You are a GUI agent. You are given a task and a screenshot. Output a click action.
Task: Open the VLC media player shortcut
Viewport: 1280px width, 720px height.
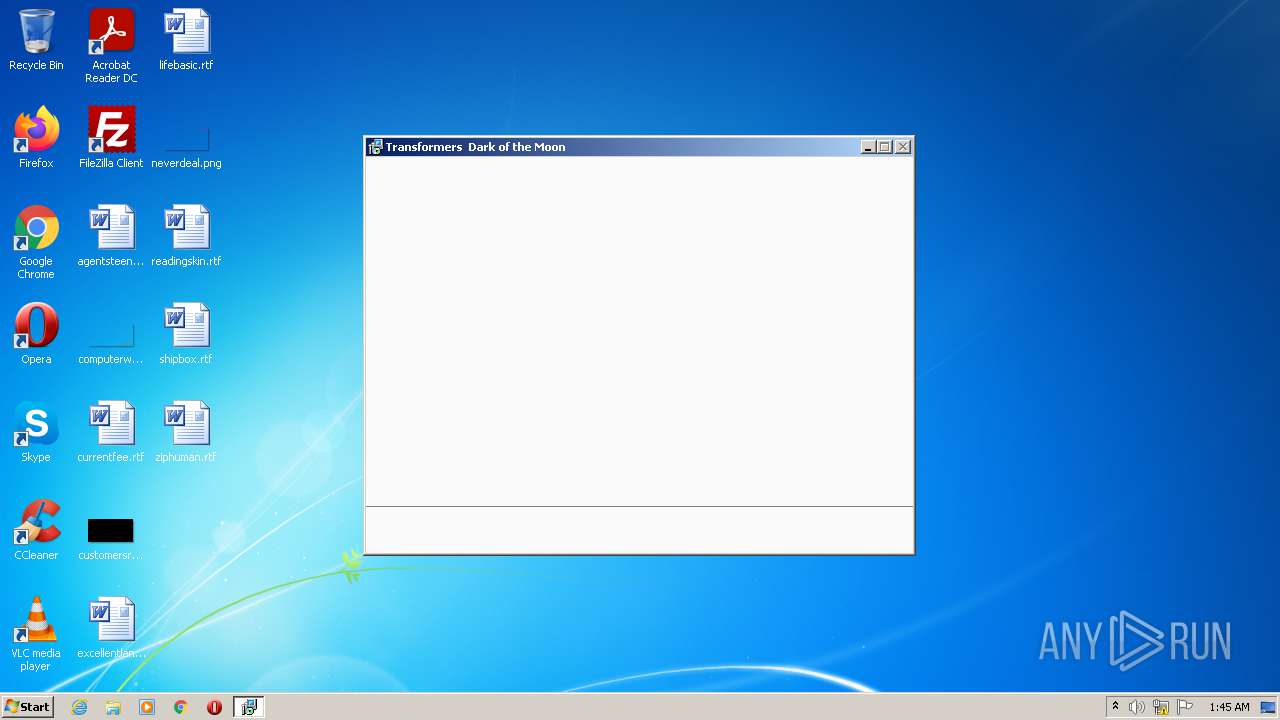click(36, 634)
